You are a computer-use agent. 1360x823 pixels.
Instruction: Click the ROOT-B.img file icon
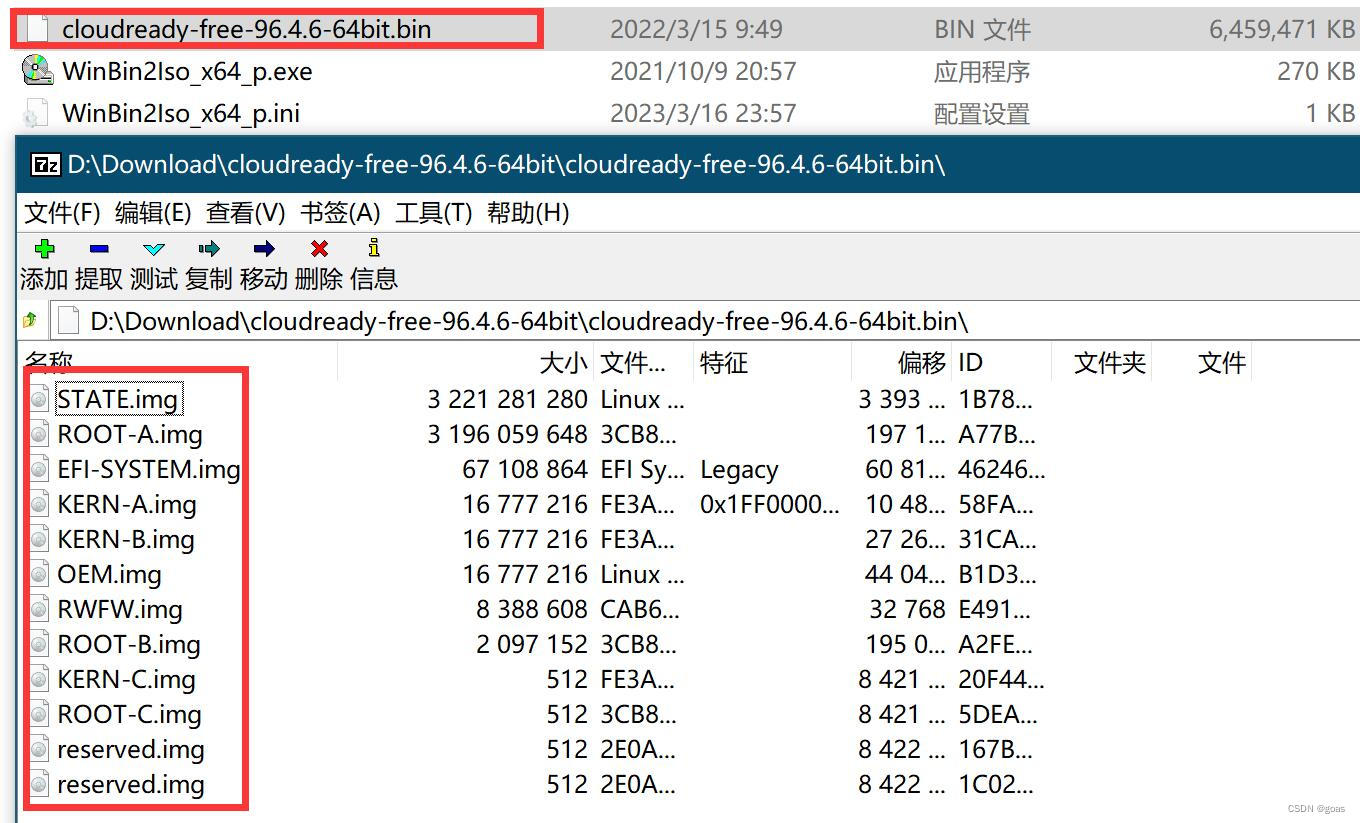[39, 644]
